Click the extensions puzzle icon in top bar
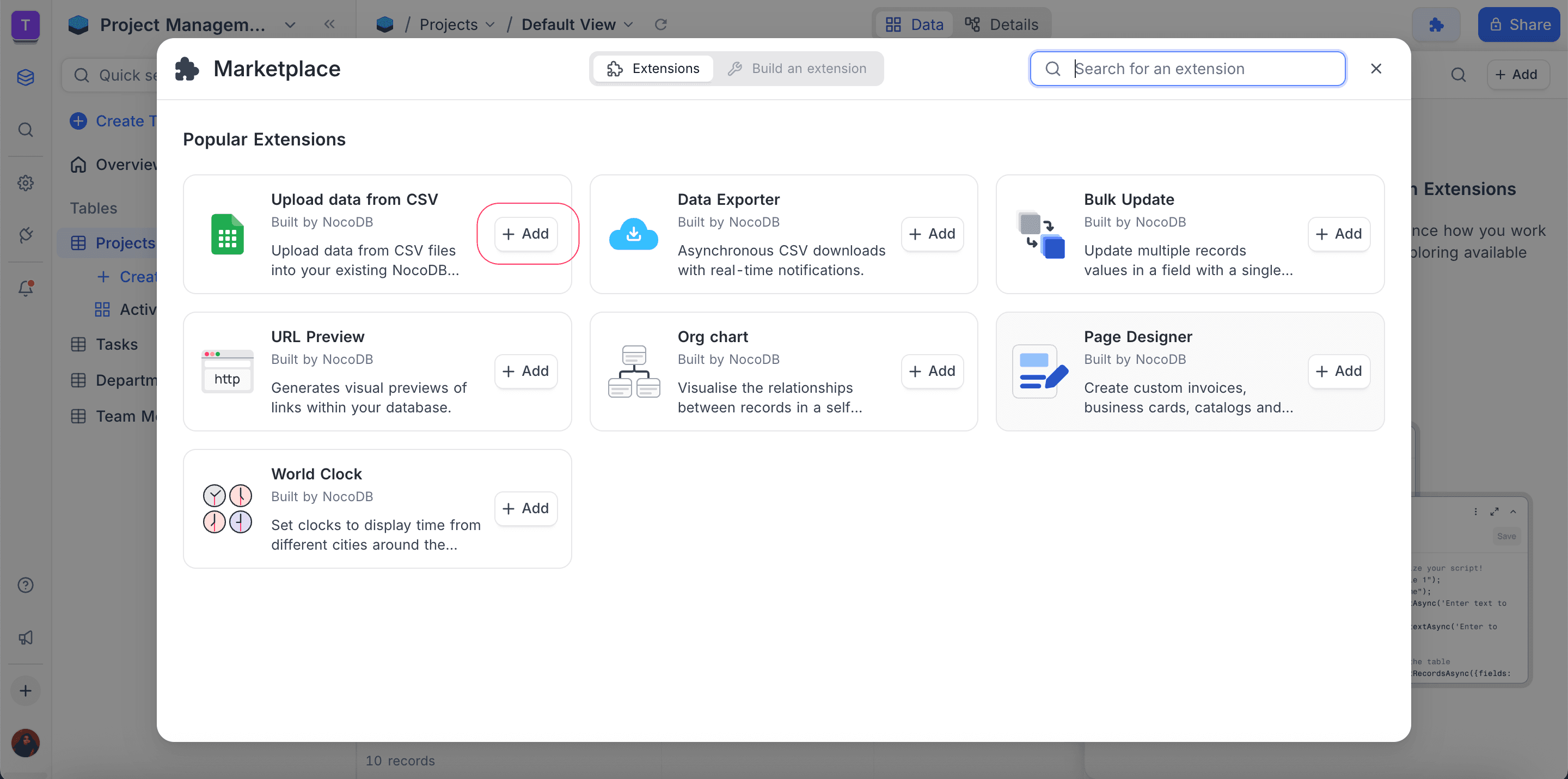This screenshot has width=1568, height=779. click(x=1436, y=25)
